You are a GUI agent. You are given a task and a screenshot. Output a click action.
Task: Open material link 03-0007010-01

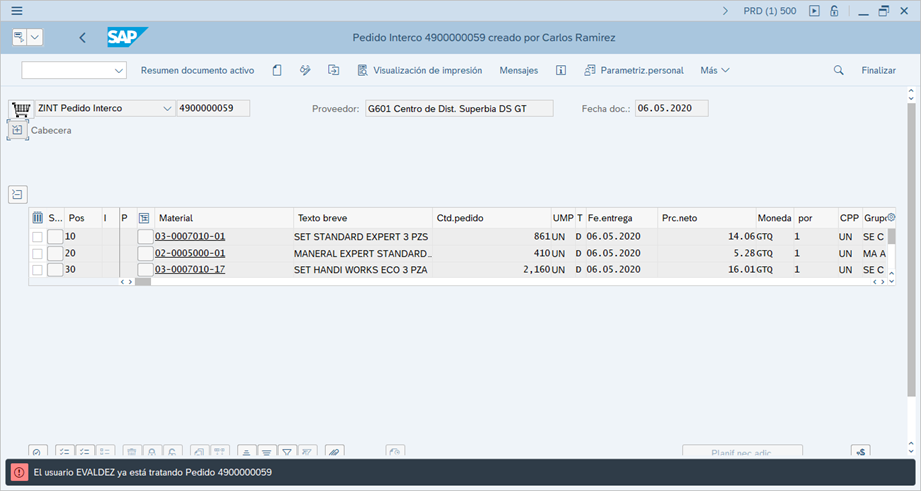(x=190, y=237)
